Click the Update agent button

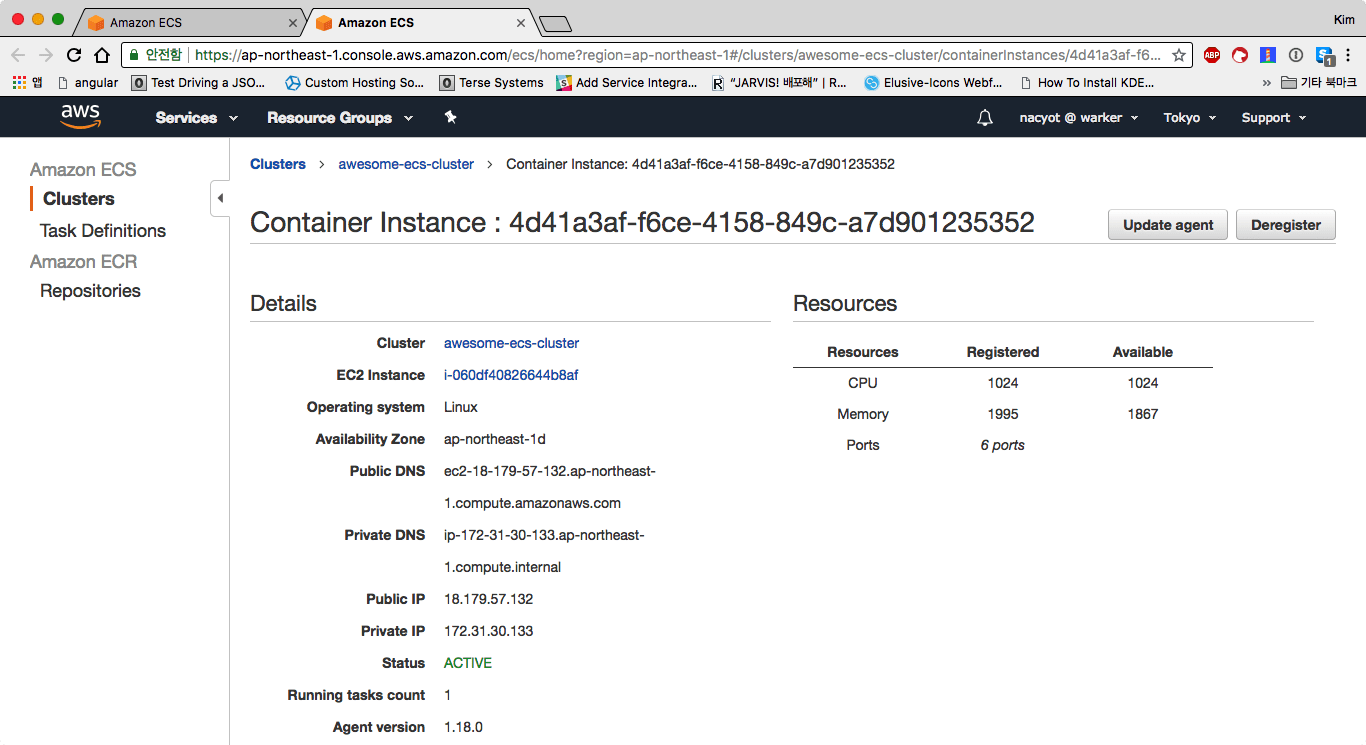tap(1168, 225)
